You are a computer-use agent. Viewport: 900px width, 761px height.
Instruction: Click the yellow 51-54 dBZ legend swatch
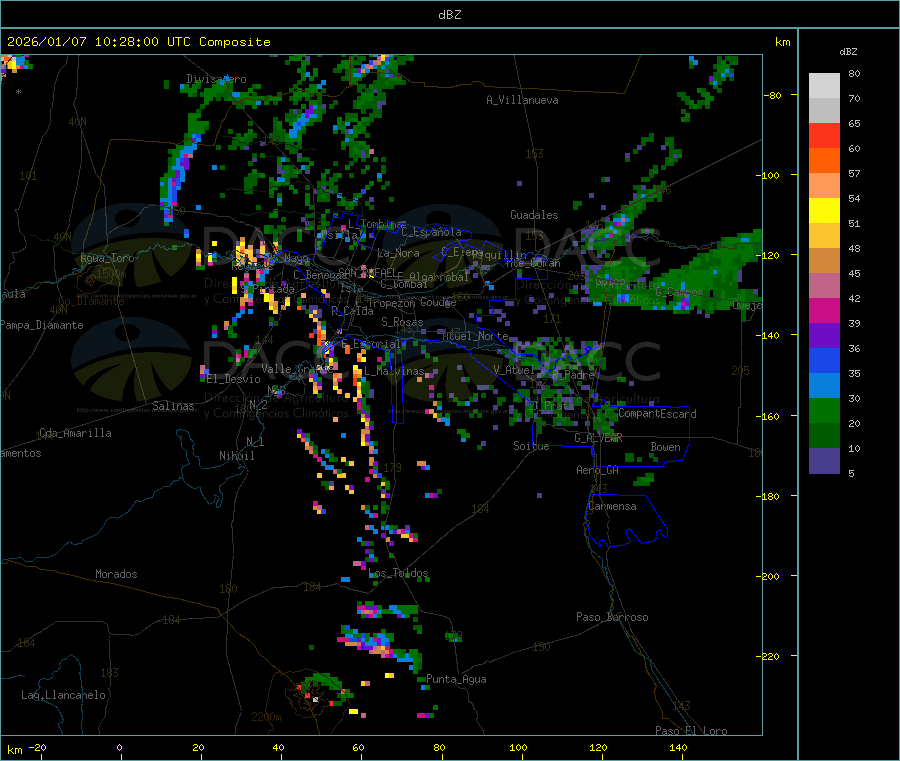coord(824,211)
